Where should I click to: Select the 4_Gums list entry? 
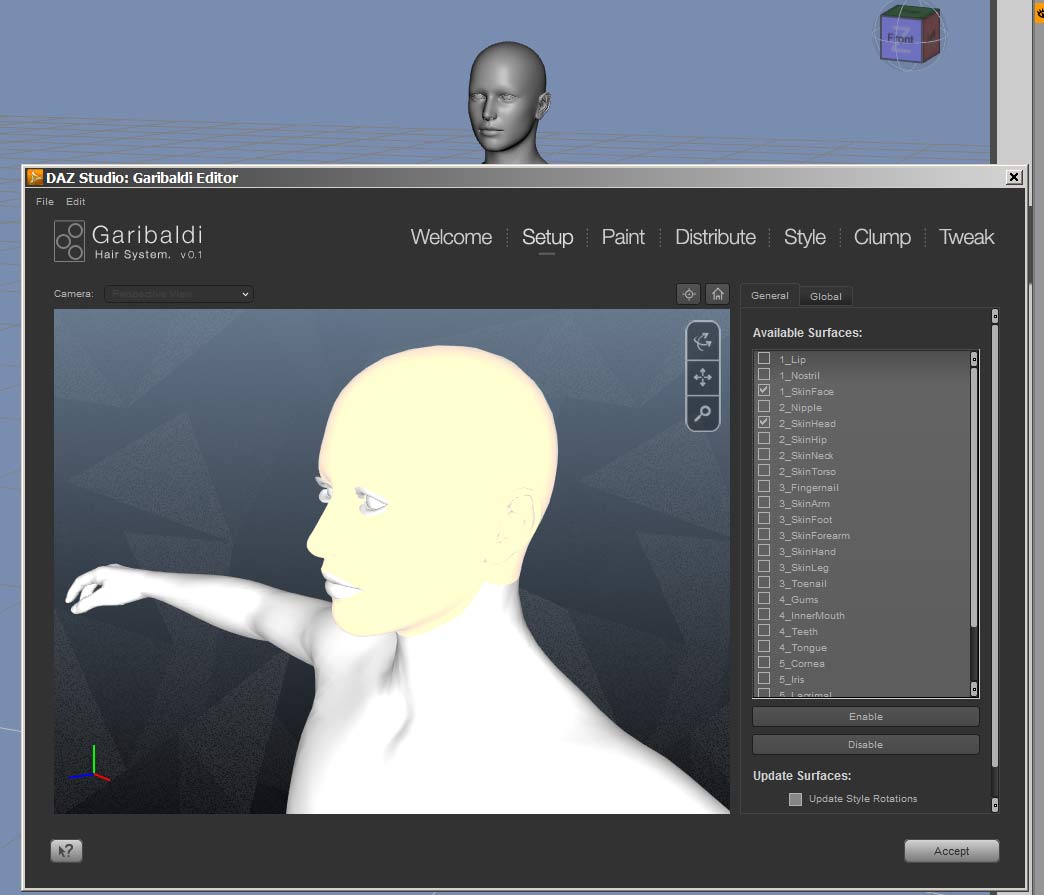pos(798,599)
